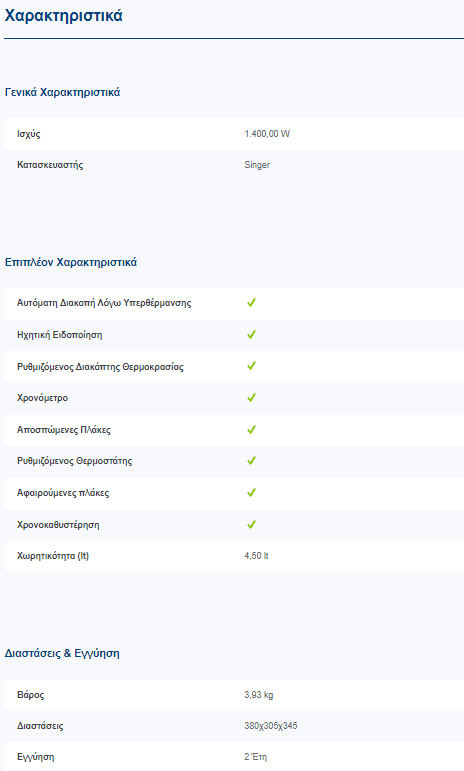464x771 pixels.
Task: Click the Επιπλέον Χαρακτηριστικά section title
Action: tap(71, 262)
